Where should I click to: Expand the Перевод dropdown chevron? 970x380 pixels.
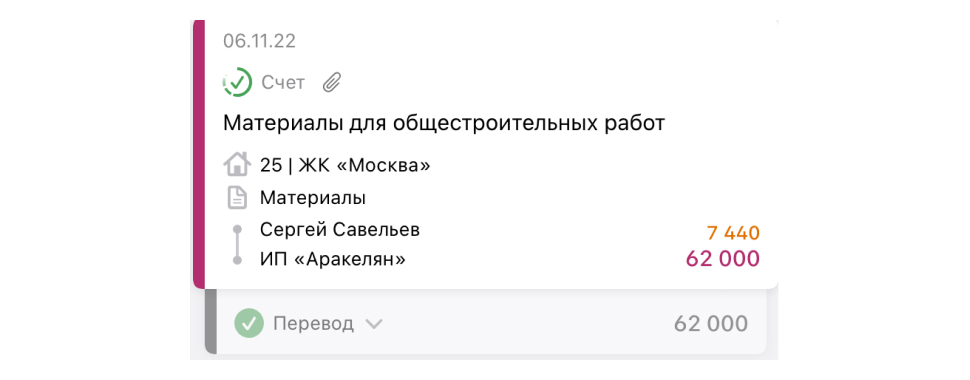point(374,324)
